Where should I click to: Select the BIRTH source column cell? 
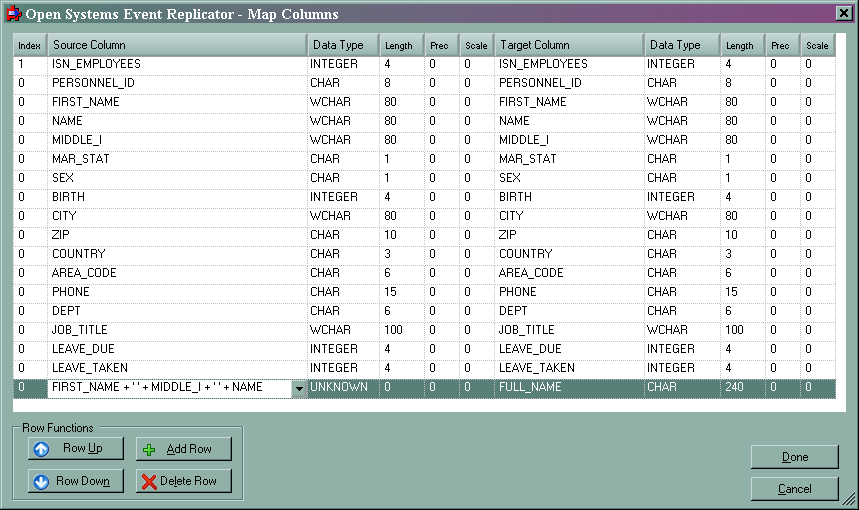[177, 197]
